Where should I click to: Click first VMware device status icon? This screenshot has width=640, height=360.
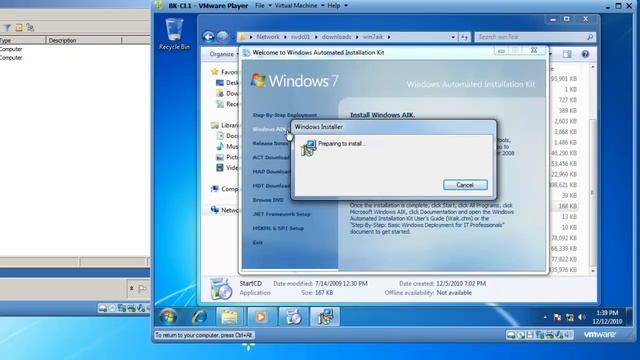tap(511, 335)
